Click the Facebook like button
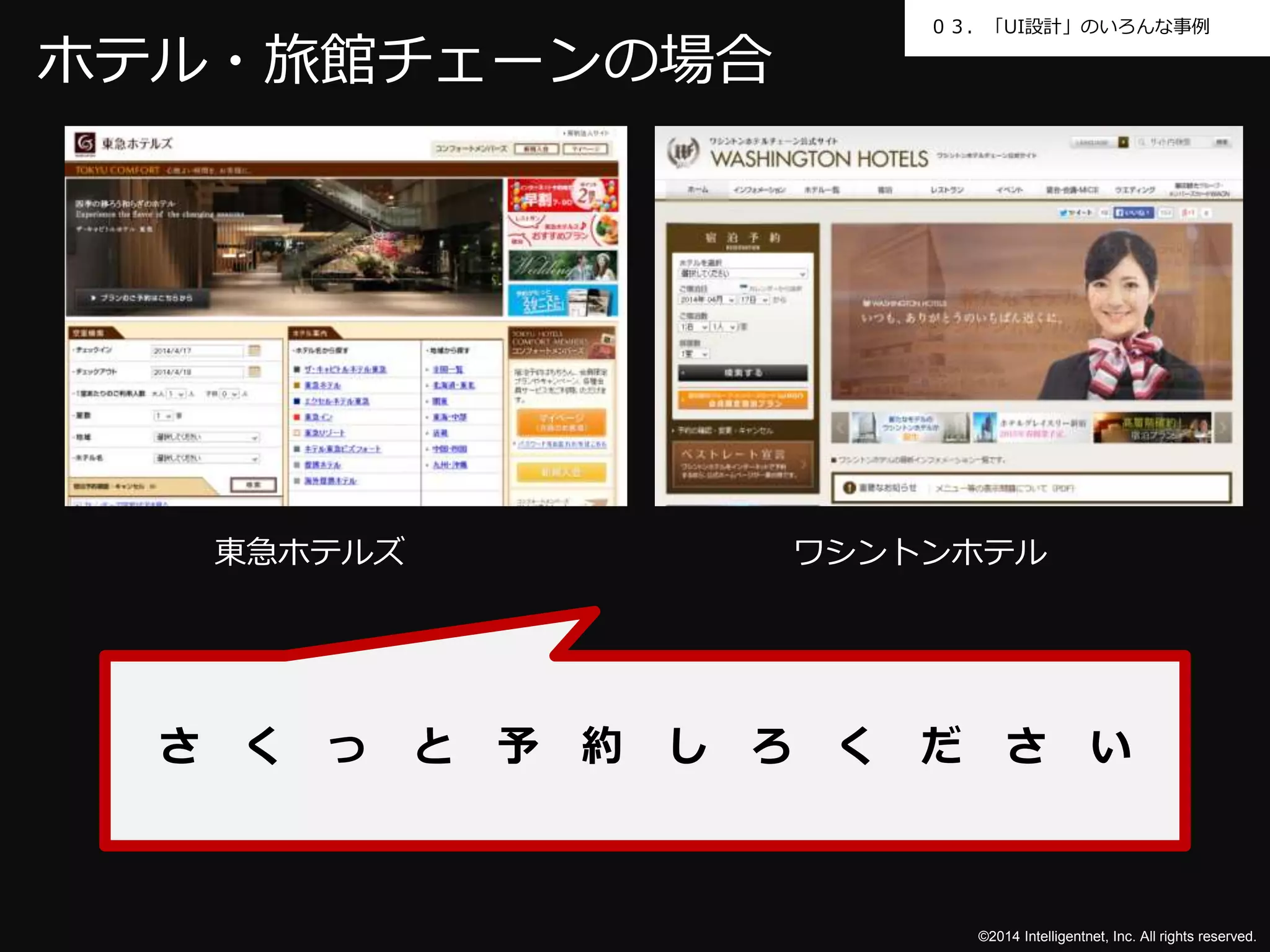The image size is (1270, 952). coord(1133,213)
